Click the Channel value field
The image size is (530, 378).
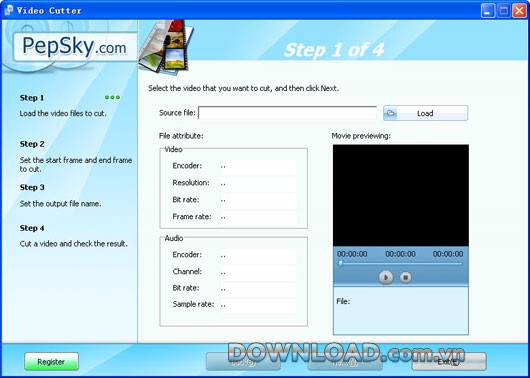(x=258, y=273)
